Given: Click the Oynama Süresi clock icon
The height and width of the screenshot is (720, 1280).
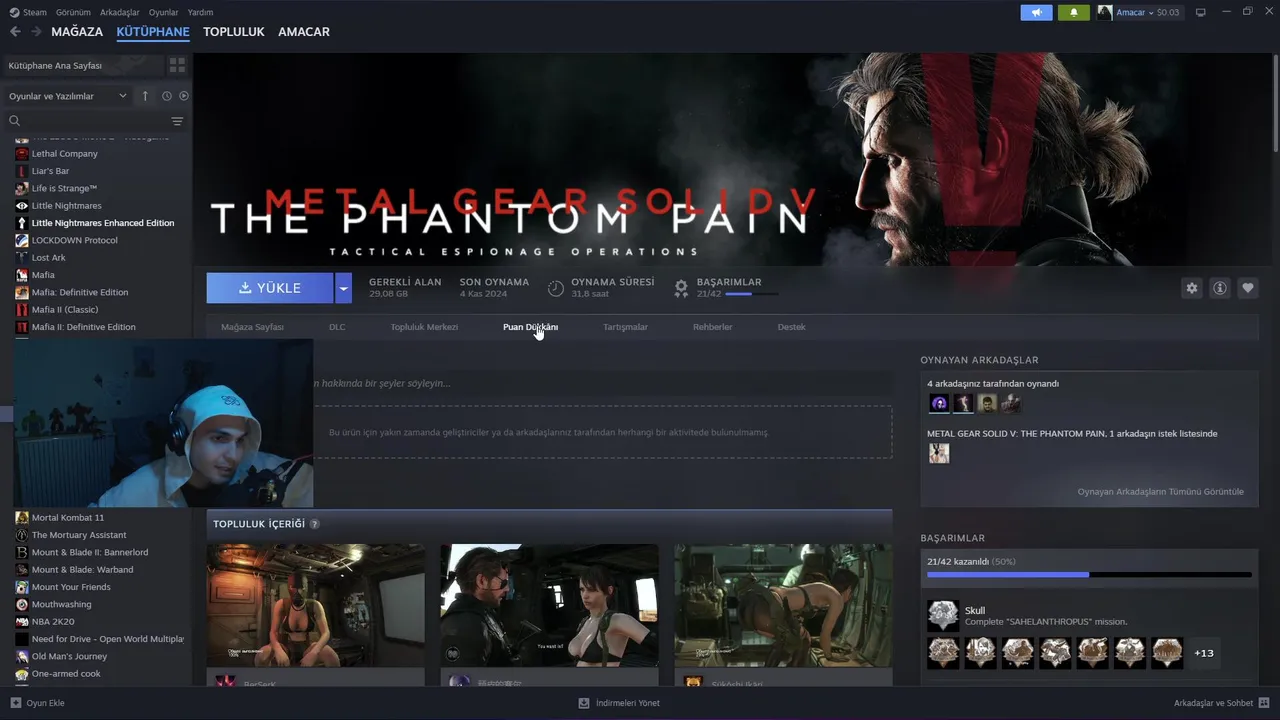Looking at the screenshot, I should pyautogui.click(x=556, y=288).
